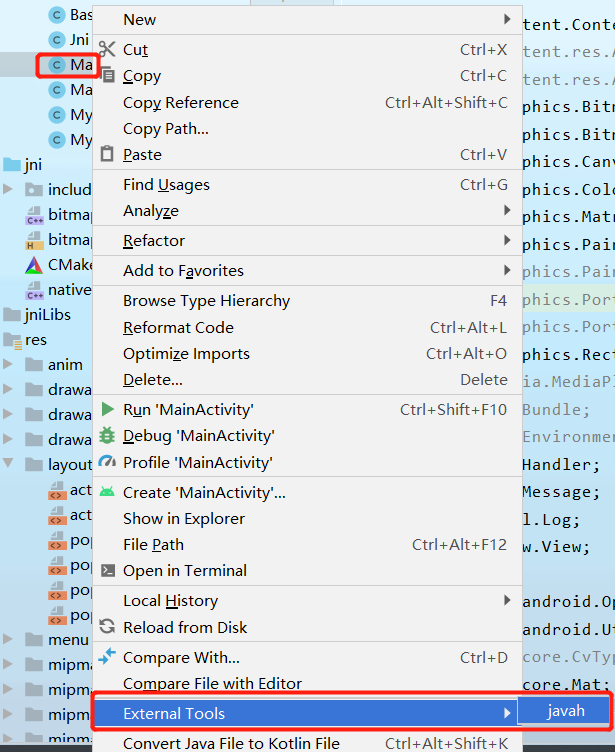This screenshot has width=615, height=752.
Task: Choose Copy Reference
Action: 307,102
